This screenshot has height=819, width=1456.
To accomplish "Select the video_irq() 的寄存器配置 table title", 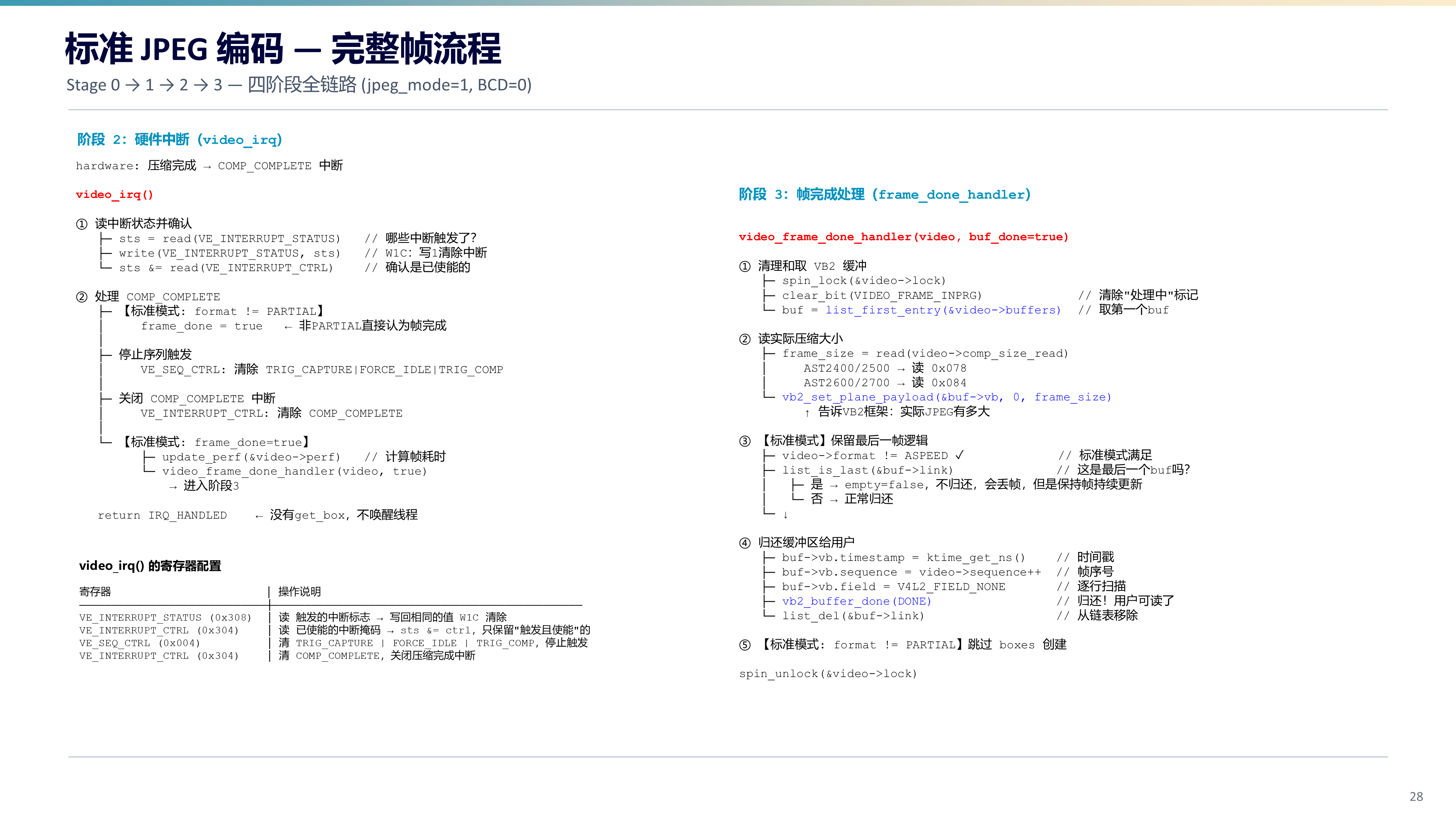I will tap(150, 566).
